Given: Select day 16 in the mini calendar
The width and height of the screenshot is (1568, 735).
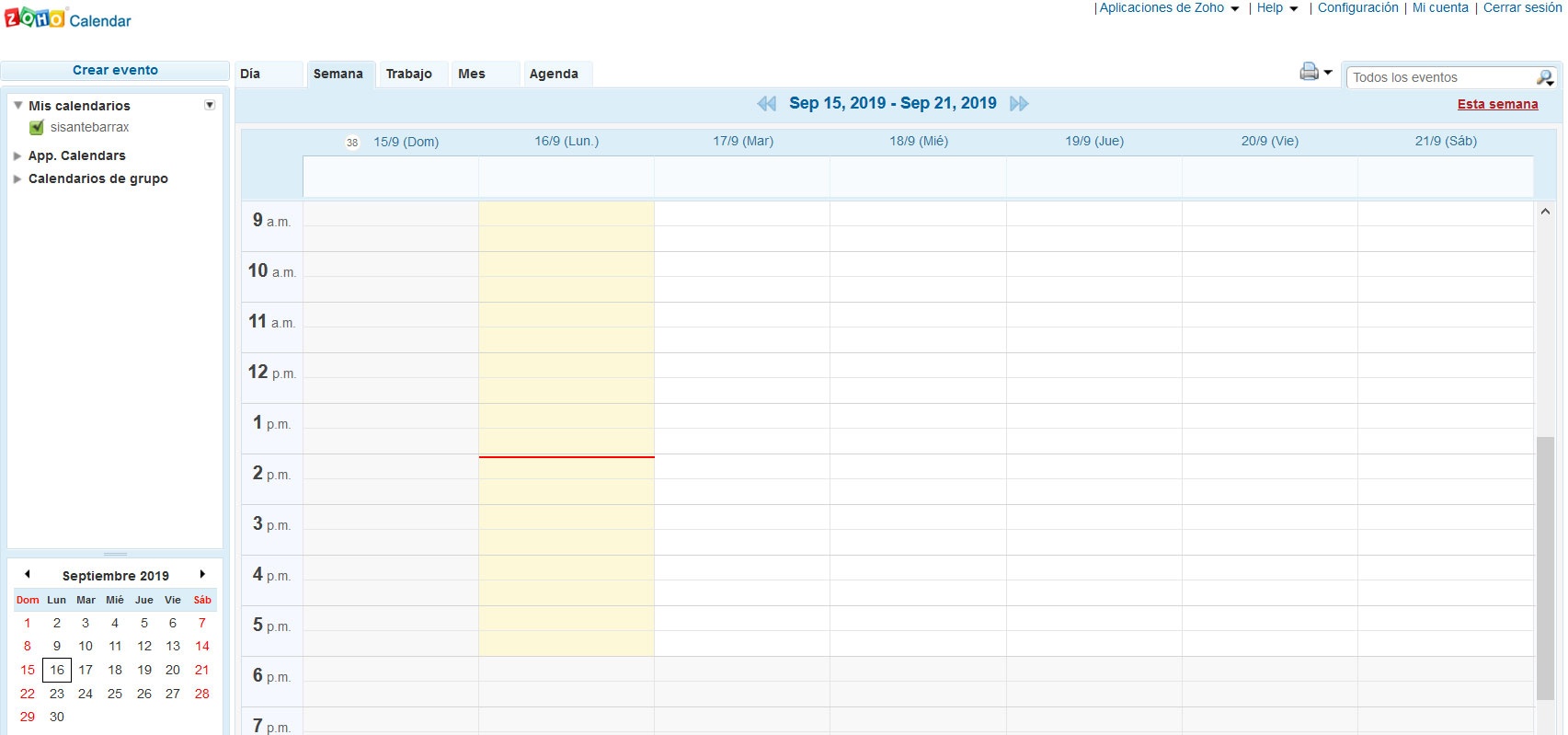Looking at the screenshot, I should click(57, 670).
